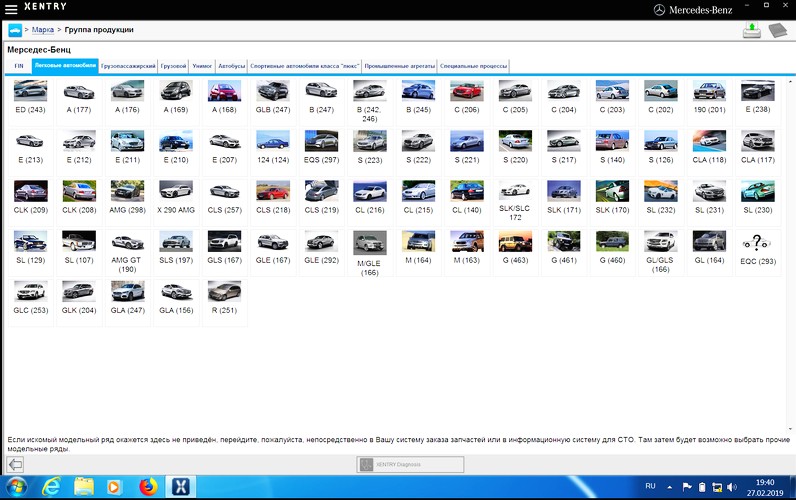Select the R (251) model
Image resolution: width=796 pixels, height=500 pixels.
(x=224, y=301)
